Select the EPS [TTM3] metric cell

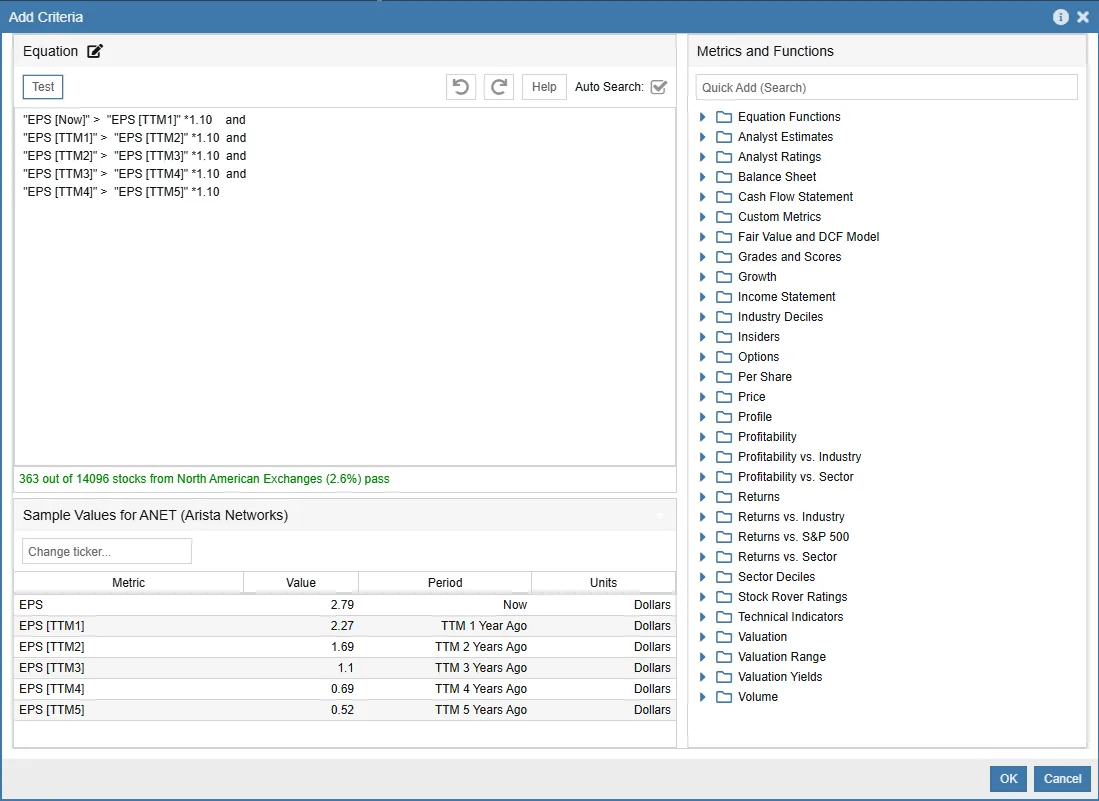128,668
